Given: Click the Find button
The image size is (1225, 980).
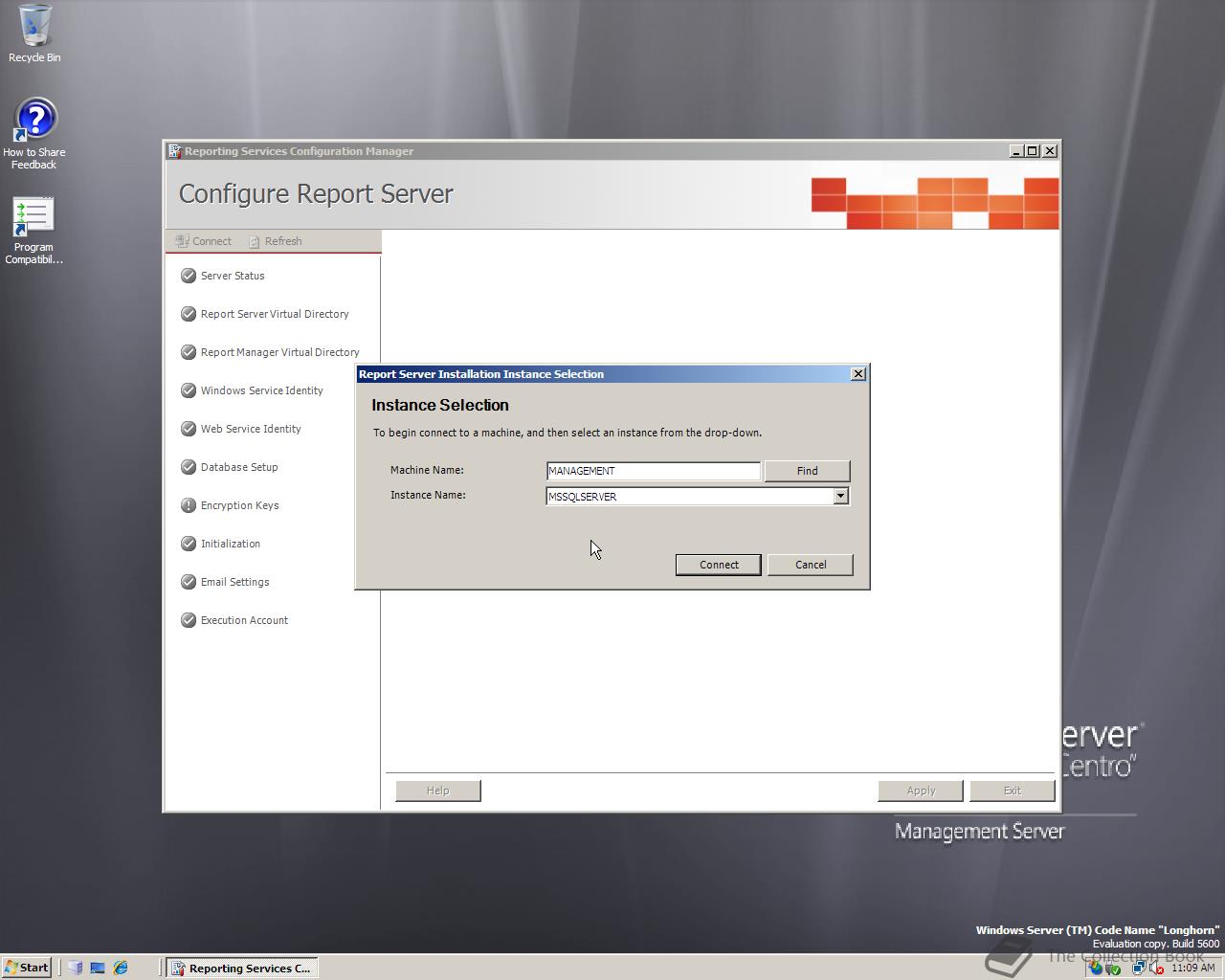Looking at the screenshot, I should click(x=807, y=471).
